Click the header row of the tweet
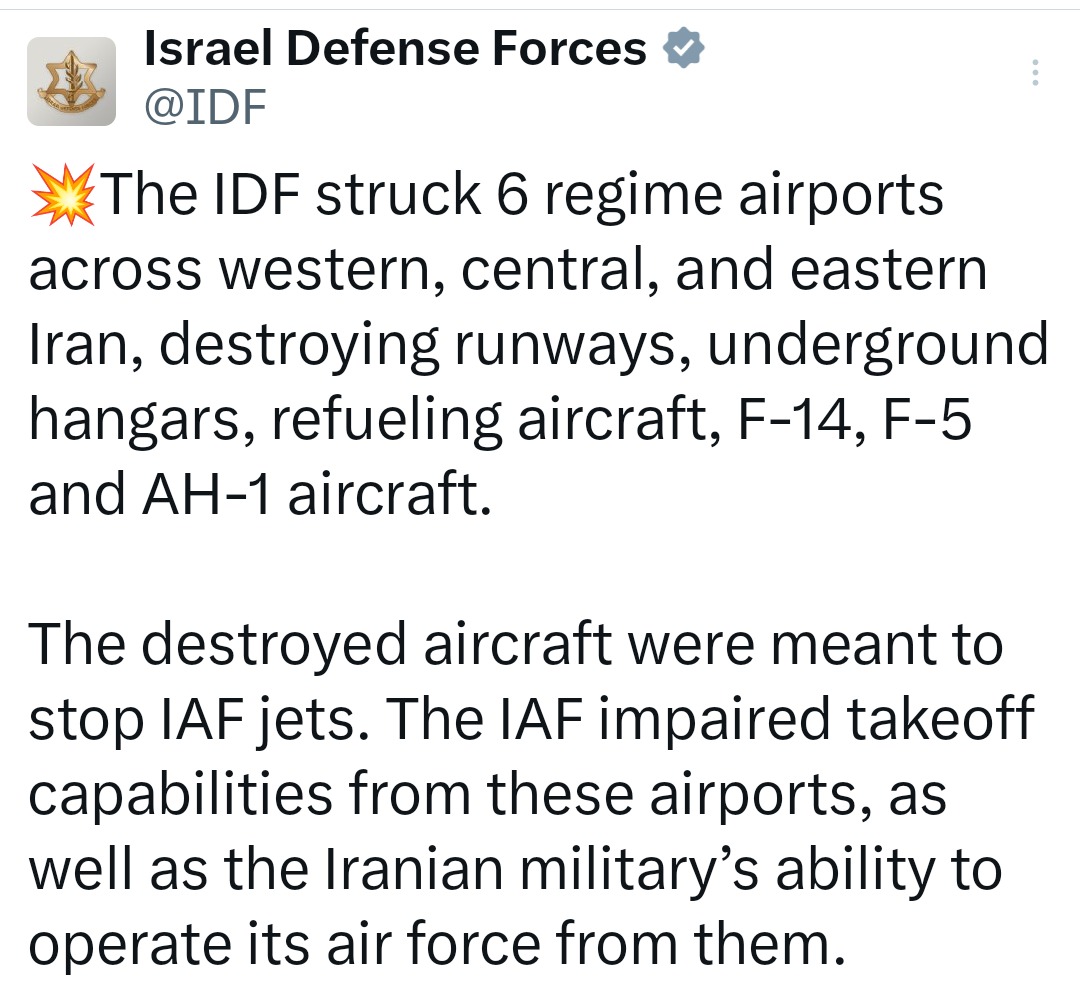The height and width of the screenshot is (997, 1080). pos(400,75)
